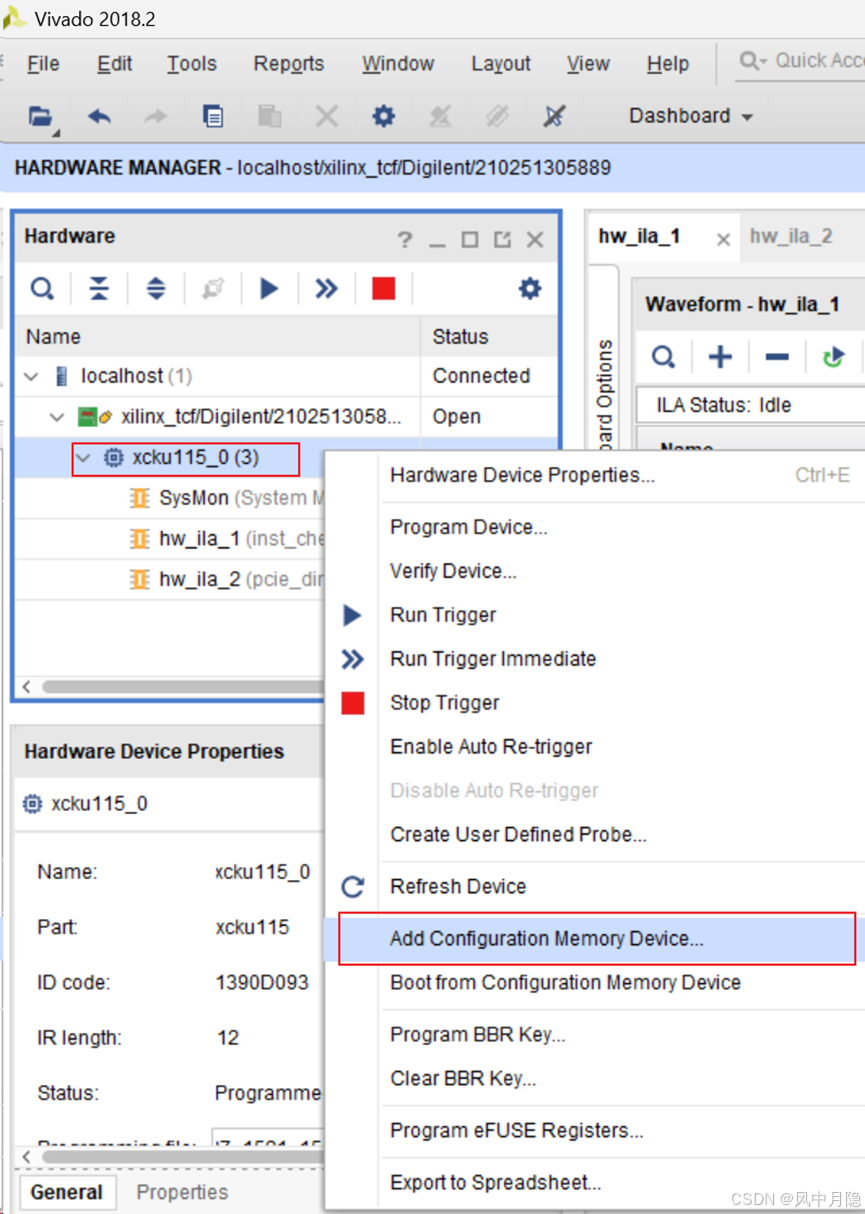Open the Help menu
865x1214 pixels.
[x=668, y=64]
